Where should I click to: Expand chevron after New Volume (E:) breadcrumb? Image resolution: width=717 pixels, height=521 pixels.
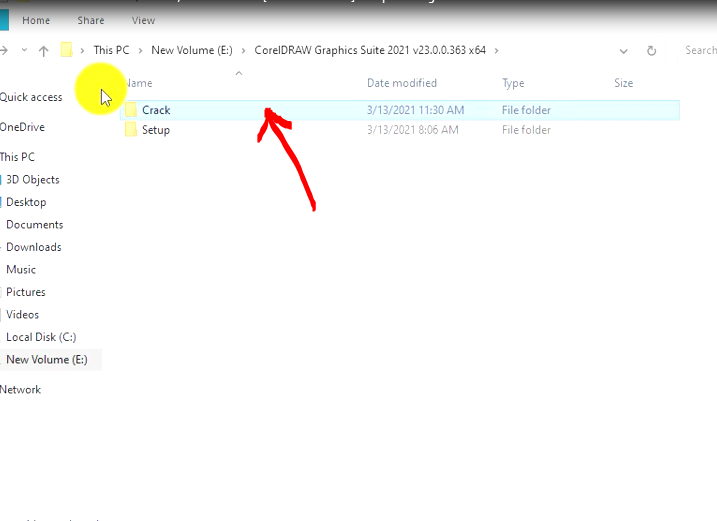click(243, 51)
